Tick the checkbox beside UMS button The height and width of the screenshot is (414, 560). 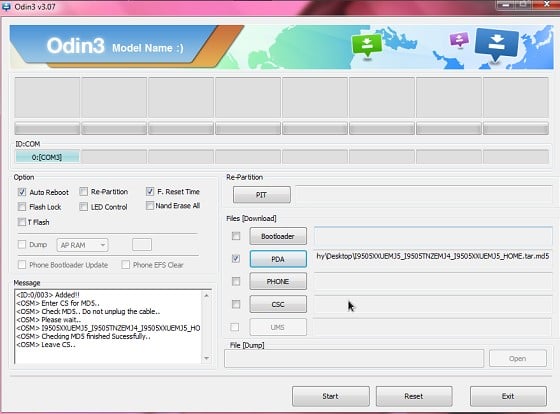pyautogui.click(x=235, y=327)
